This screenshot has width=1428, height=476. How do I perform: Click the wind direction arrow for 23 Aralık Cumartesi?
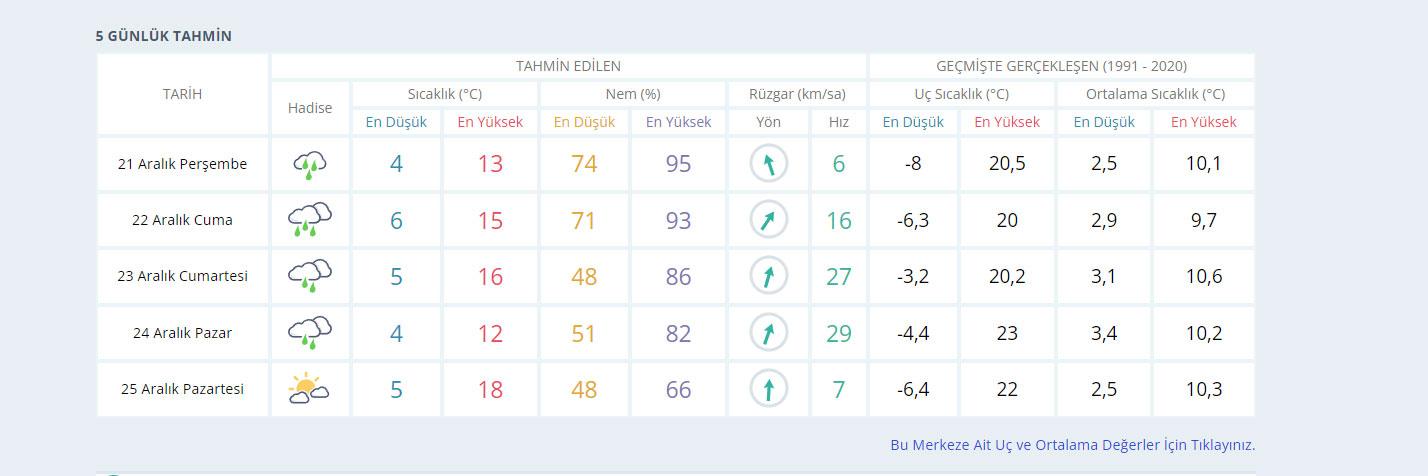click(768, 276)
